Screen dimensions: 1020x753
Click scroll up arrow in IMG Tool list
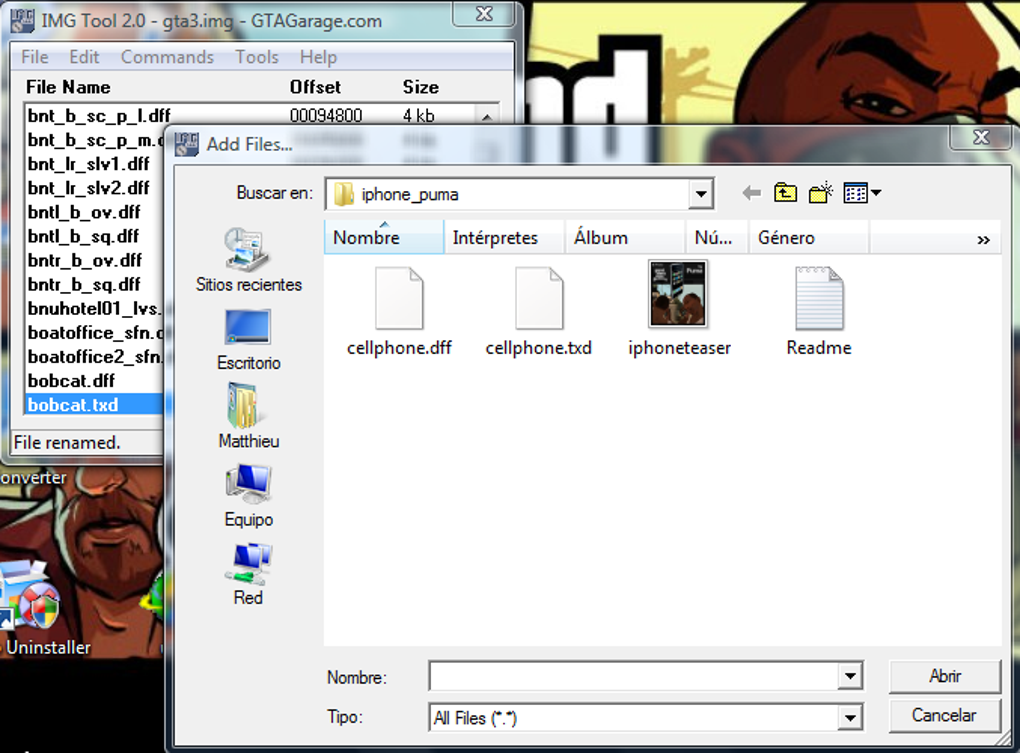pos(487,116)
